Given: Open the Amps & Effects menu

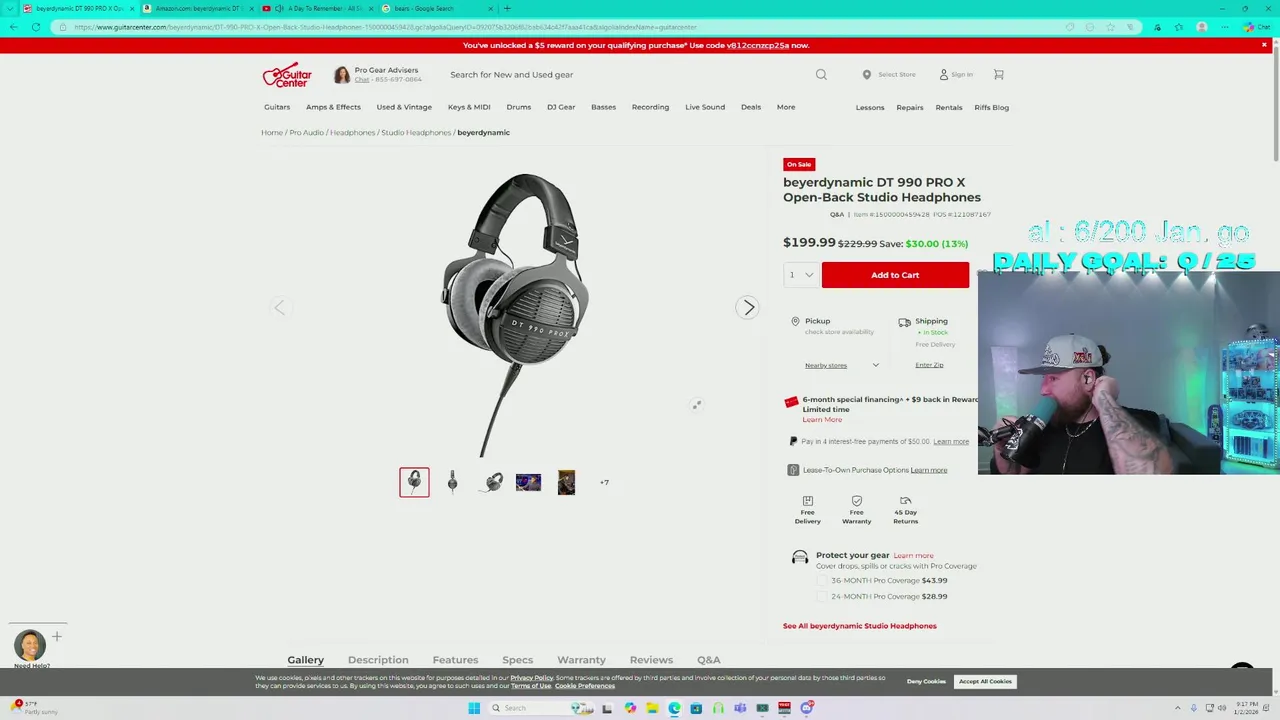Looking at the screenshot, I should pos(333,107).
